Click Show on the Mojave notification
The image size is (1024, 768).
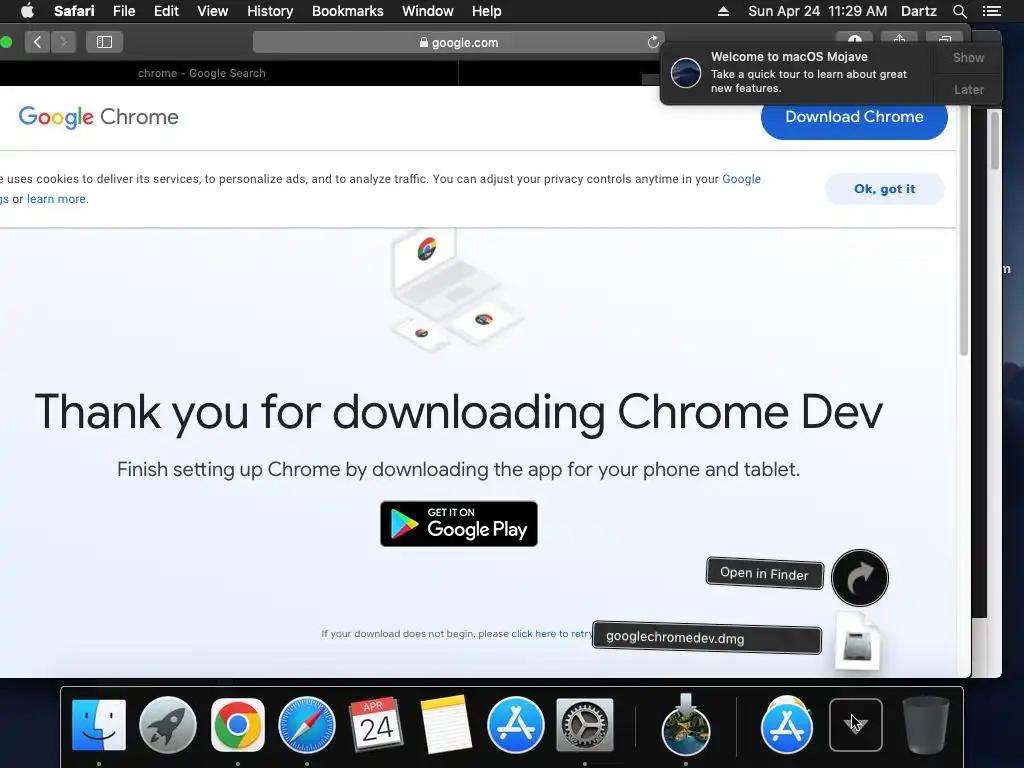point(968,57)
